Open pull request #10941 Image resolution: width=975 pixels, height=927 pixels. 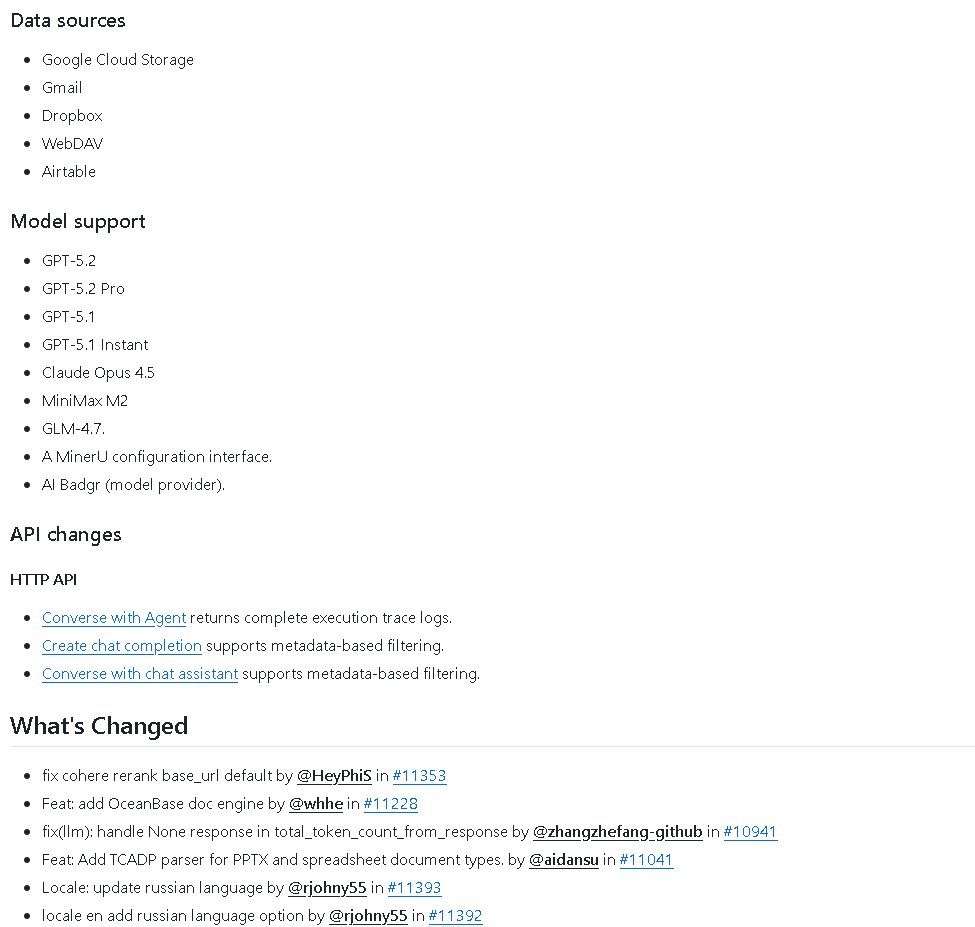click(750, 831)
